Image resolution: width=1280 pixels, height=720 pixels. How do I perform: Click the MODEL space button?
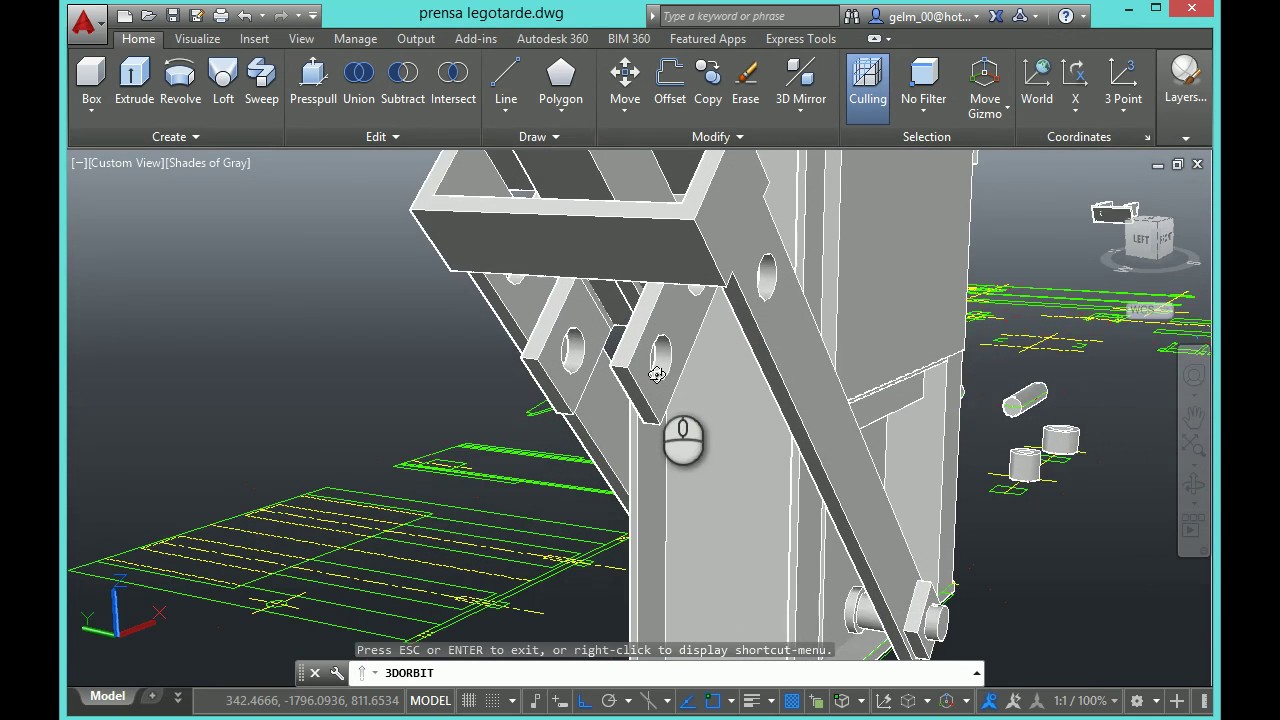click(430, 701)
